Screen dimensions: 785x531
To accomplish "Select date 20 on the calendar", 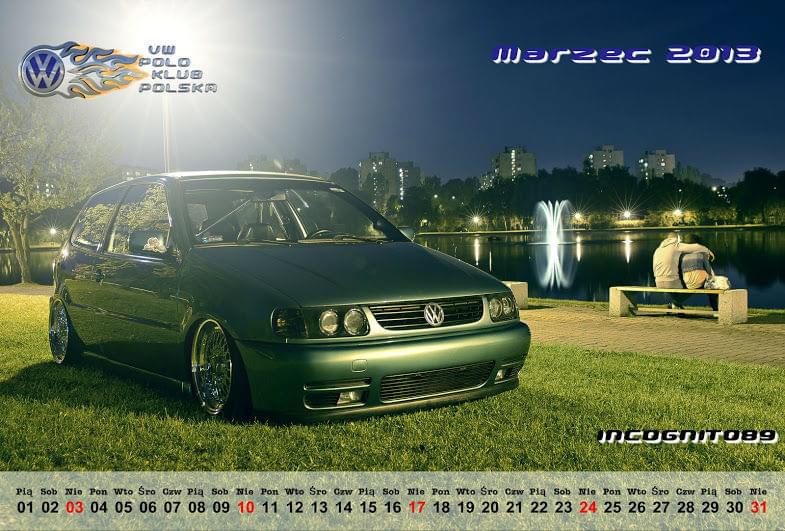I will [490, 507].
